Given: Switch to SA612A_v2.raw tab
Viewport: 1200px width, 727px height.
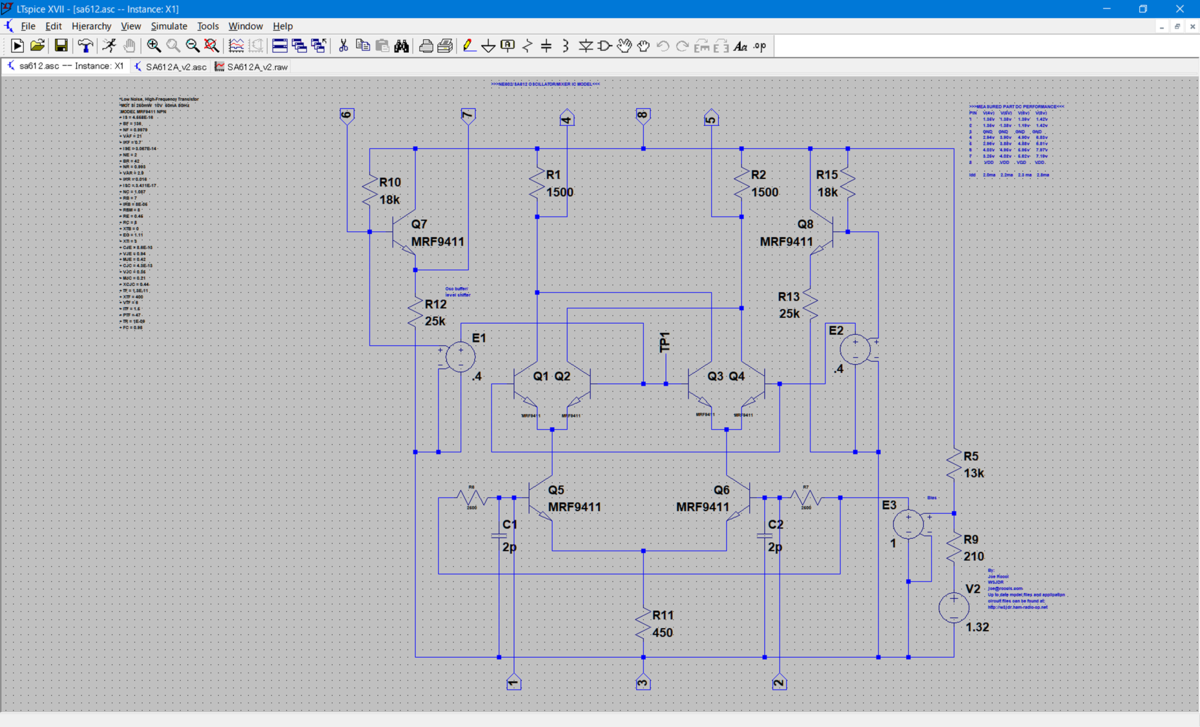Looking at the screenshot, I should pos(251,67).
